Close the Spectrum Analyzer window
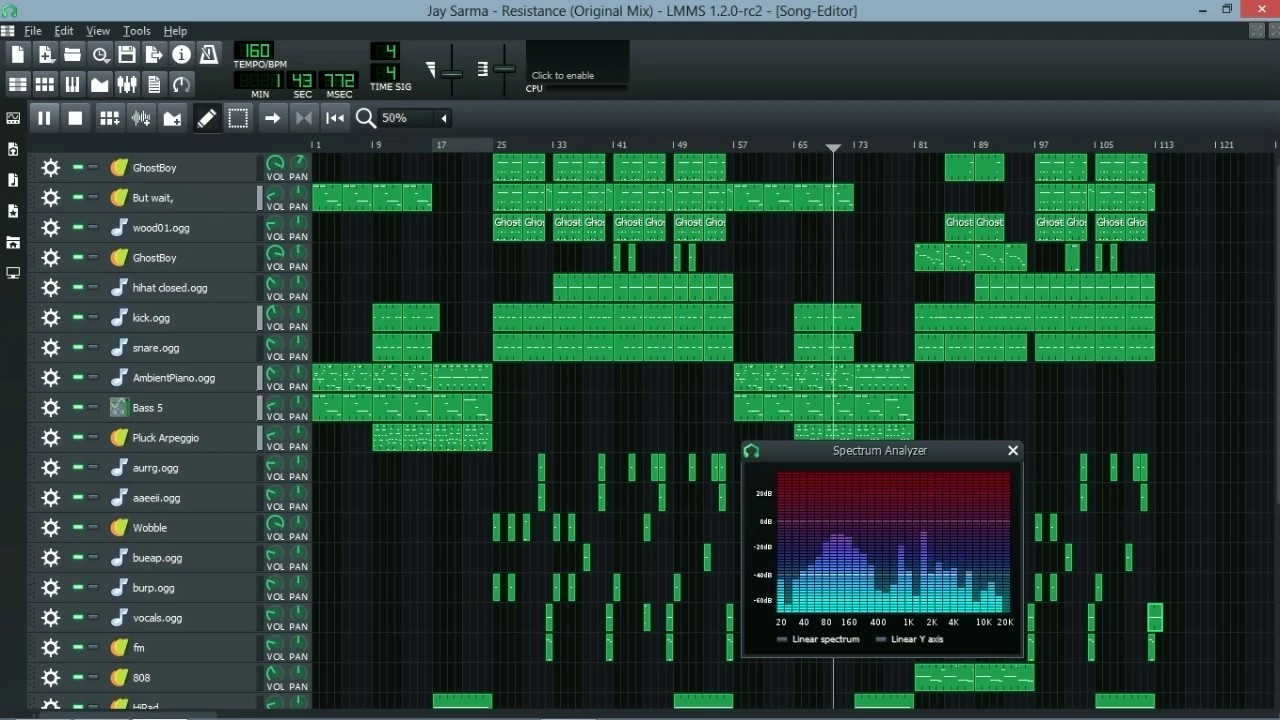The image size is (1280, 720). [1013, 451]
